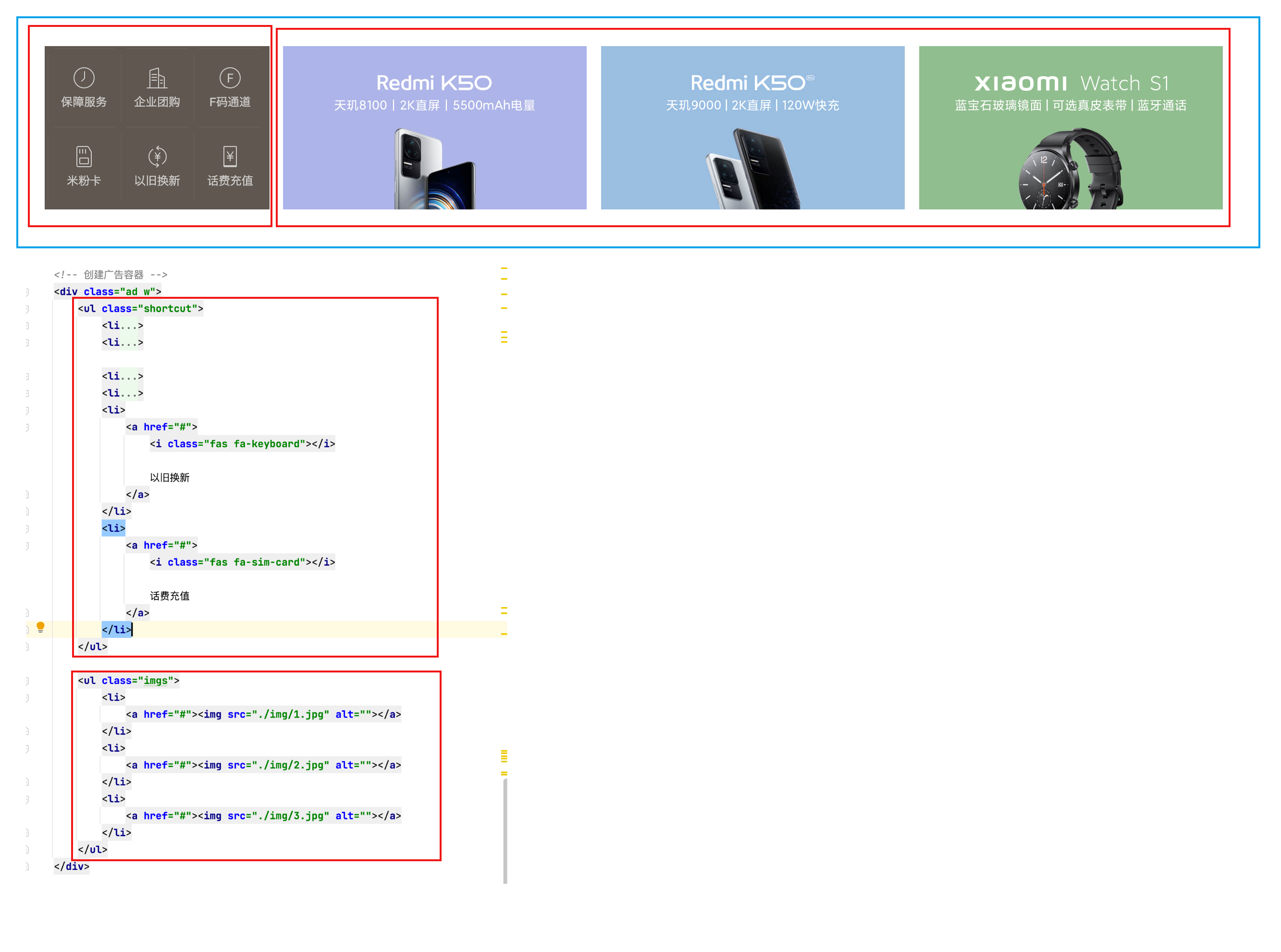This screenshot has width=1281, height=952.
Task: Click the fa-keyboard icon class line
Action: click(243, 444)
